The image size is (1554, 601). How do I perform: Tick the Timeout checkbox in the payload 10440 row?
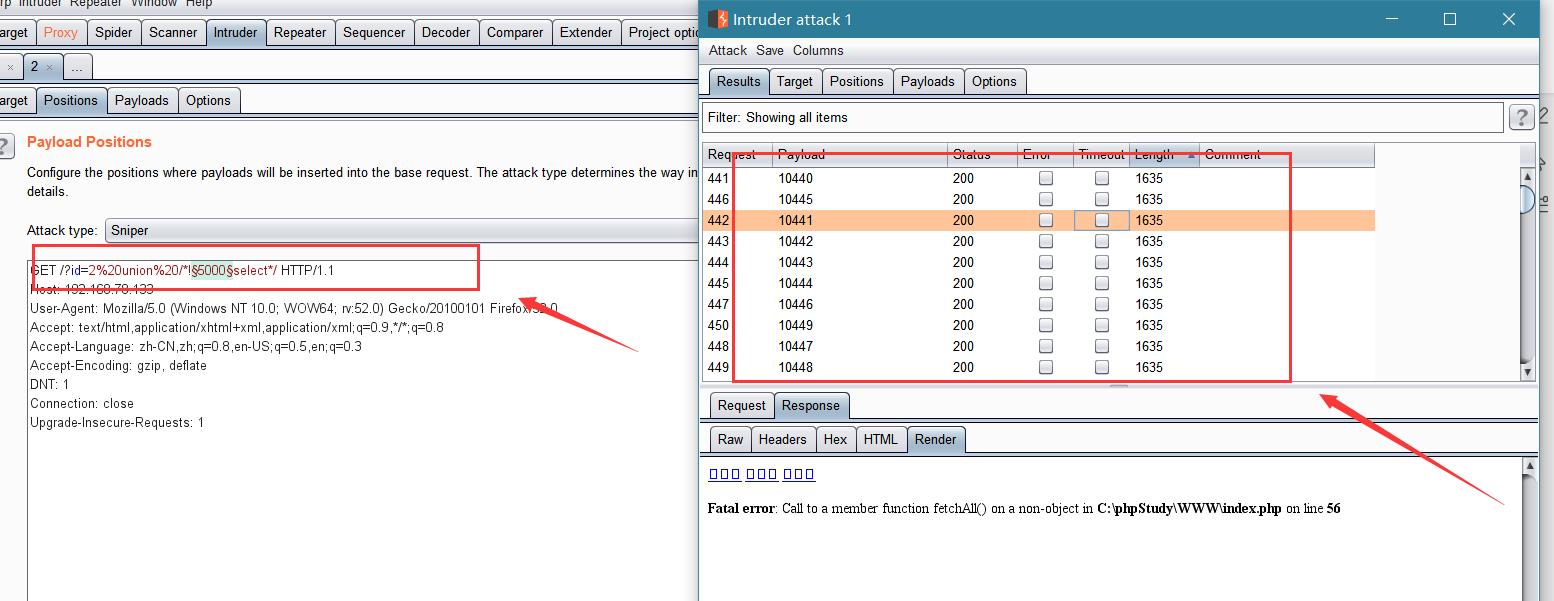pyautogui.click(x=1102, y=178)
